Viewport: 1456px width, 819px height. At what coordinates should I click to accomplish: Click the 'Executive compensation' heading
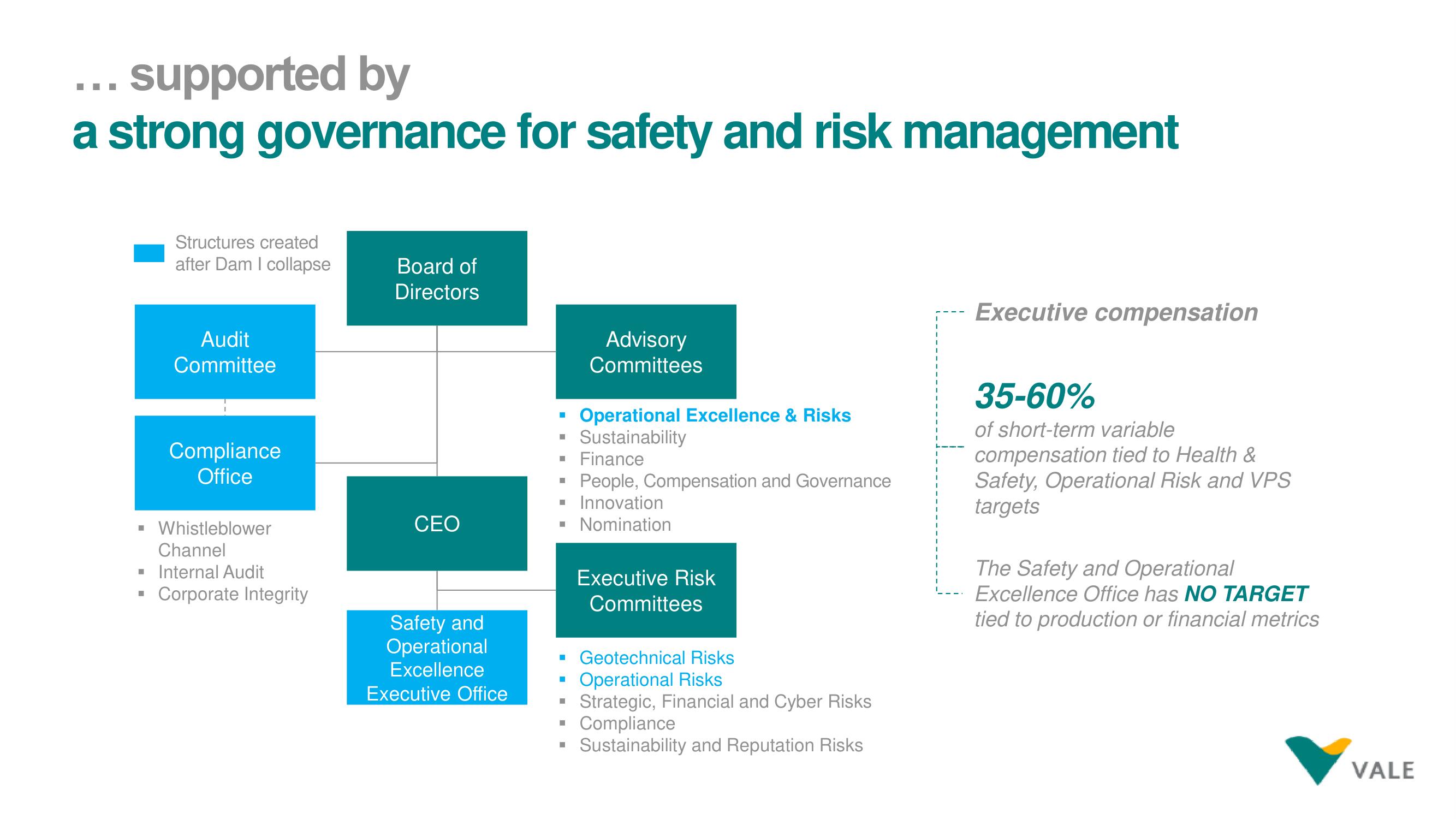click(x=1116, y=312)
